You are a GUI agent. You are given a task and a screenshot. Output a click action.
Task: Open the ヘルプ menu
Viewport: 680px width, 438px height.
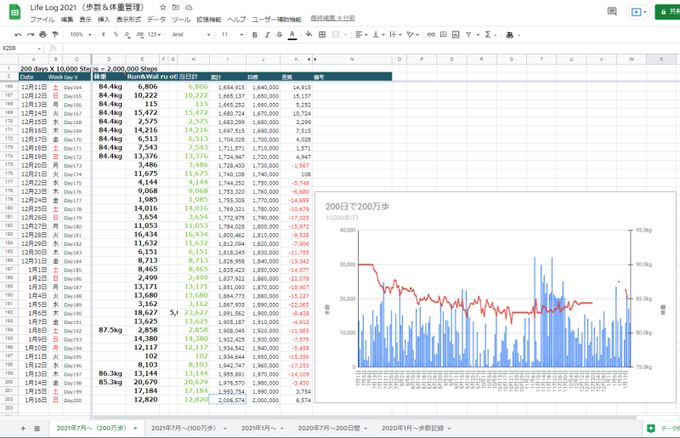(x=236, y=20)
